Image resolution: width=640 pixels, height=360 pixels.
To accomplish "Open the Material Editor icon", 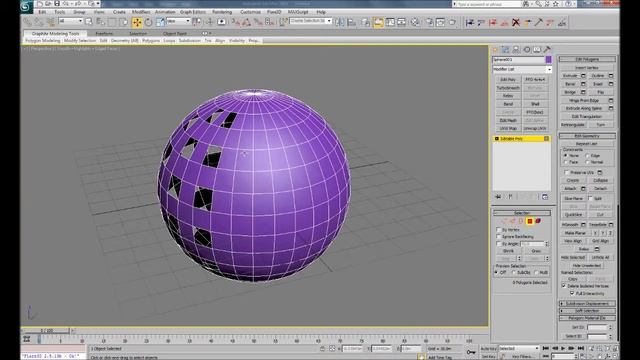I will [415, 22].
